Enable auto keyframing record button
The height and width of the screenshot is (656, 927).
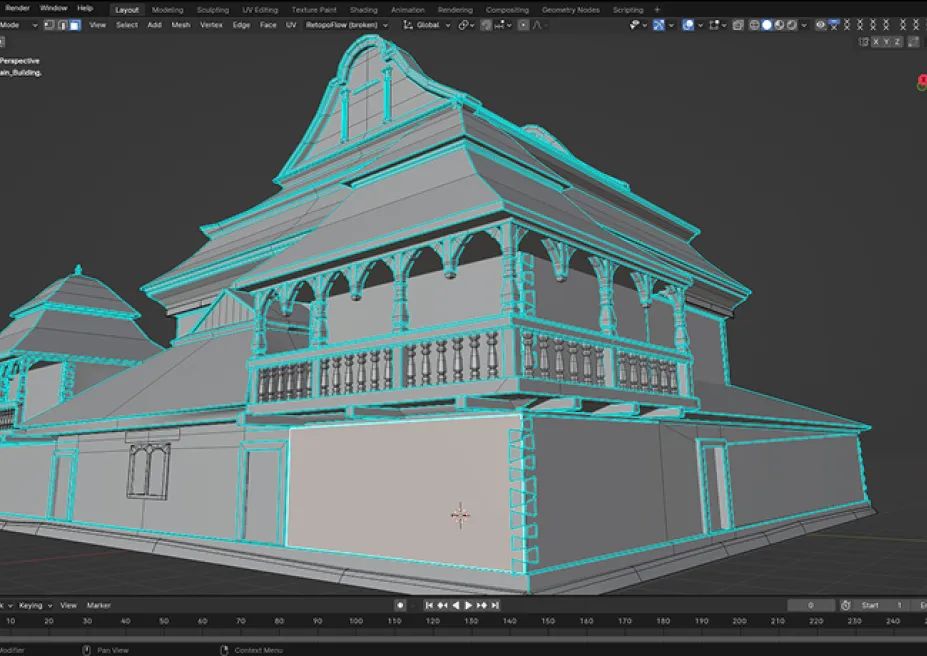tap(400, 605)
